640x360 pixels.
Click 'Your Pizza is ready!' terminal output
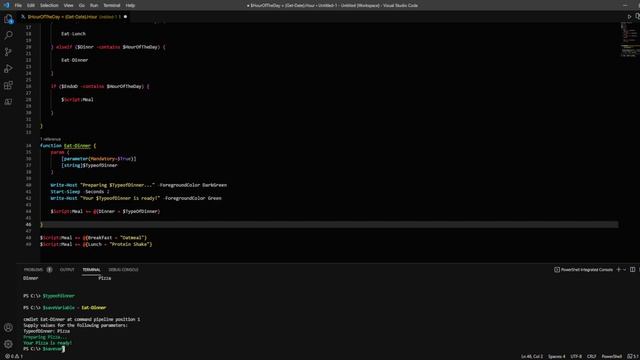47,343
